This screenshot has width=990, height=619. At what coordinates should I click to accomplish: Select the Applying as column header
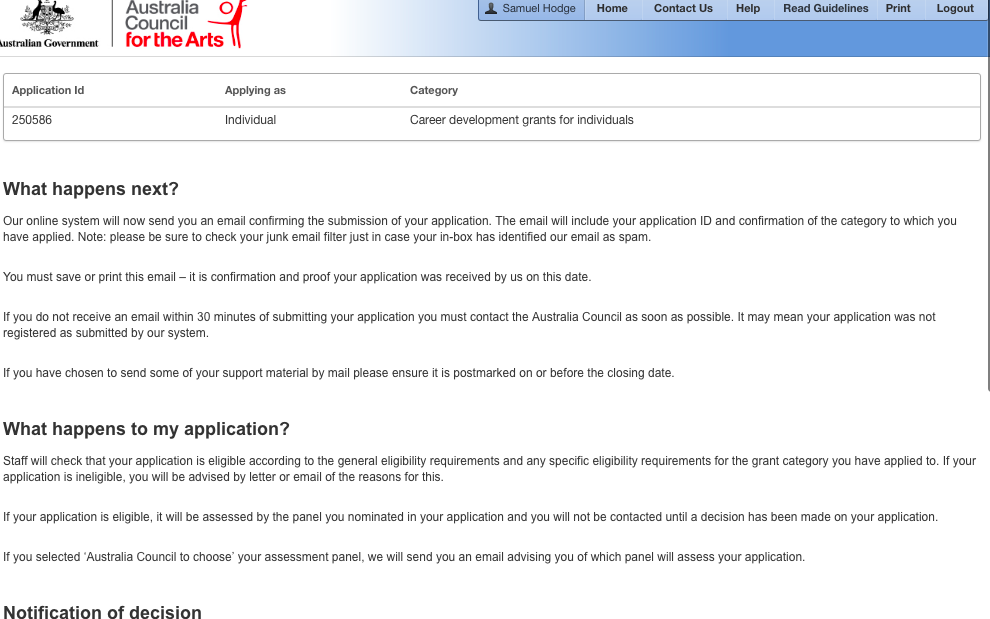point(255,90)
